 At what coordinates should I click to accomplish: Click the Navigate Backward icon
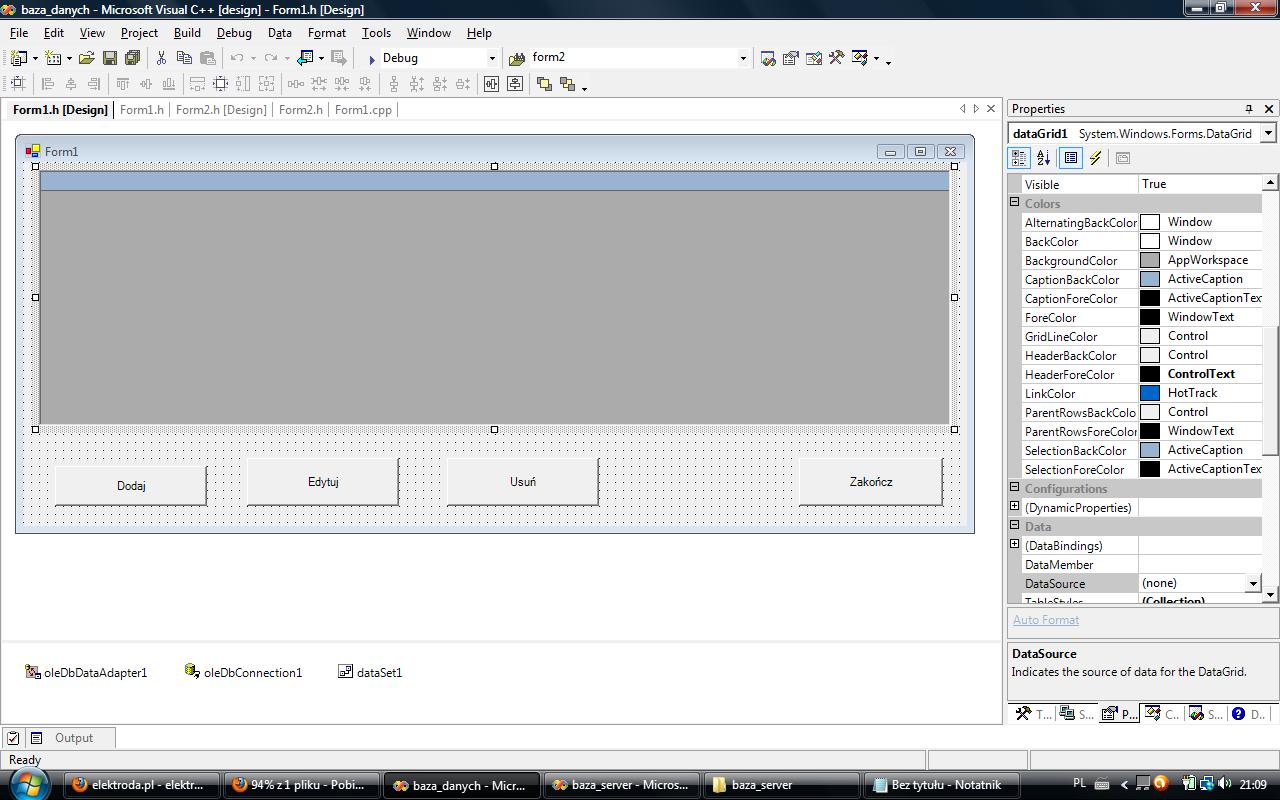click(306, 58)
